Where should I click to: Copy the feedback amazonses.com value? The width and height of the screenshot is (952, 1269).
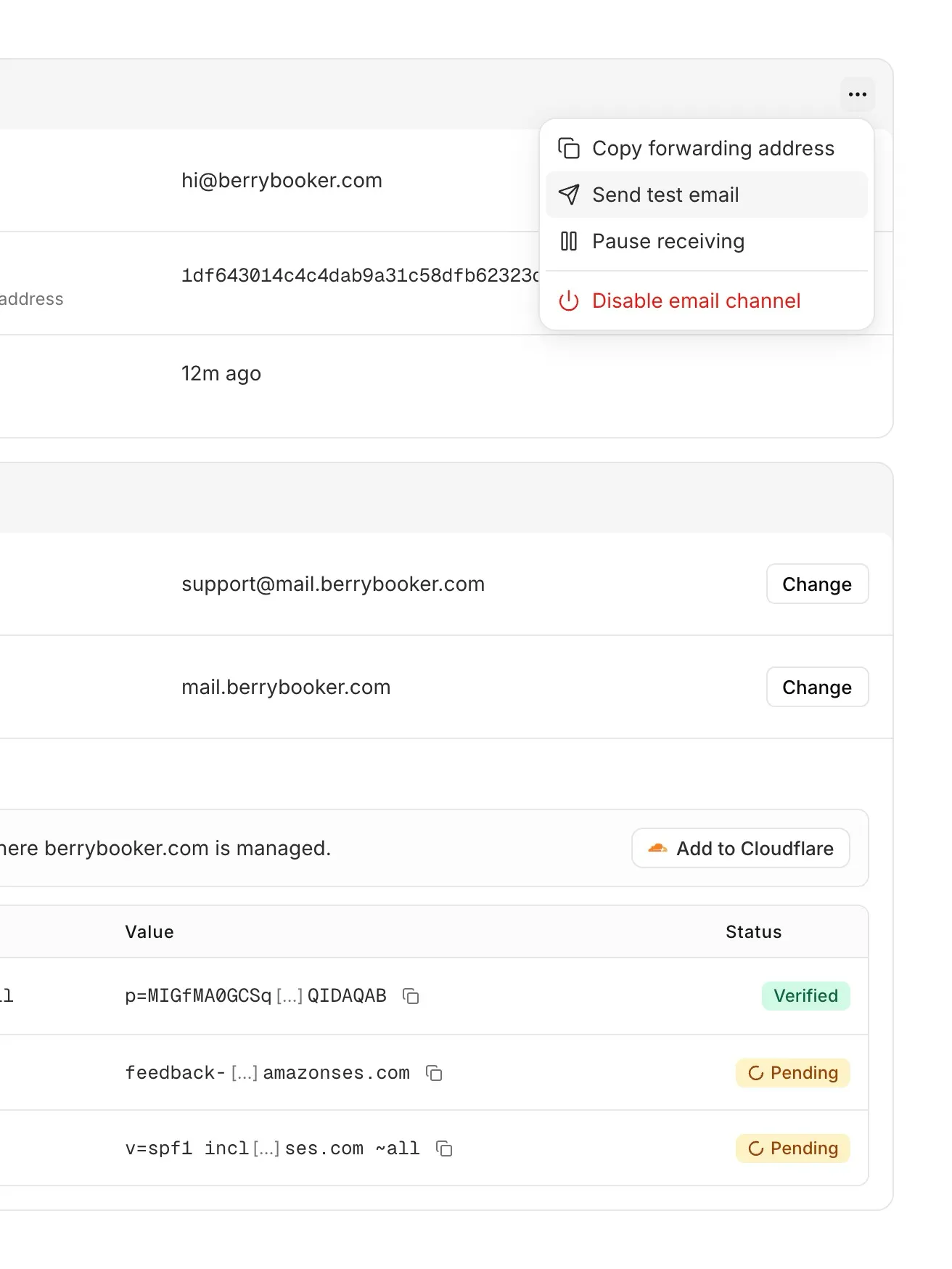pyautogui.click(x=434, y=1073)
